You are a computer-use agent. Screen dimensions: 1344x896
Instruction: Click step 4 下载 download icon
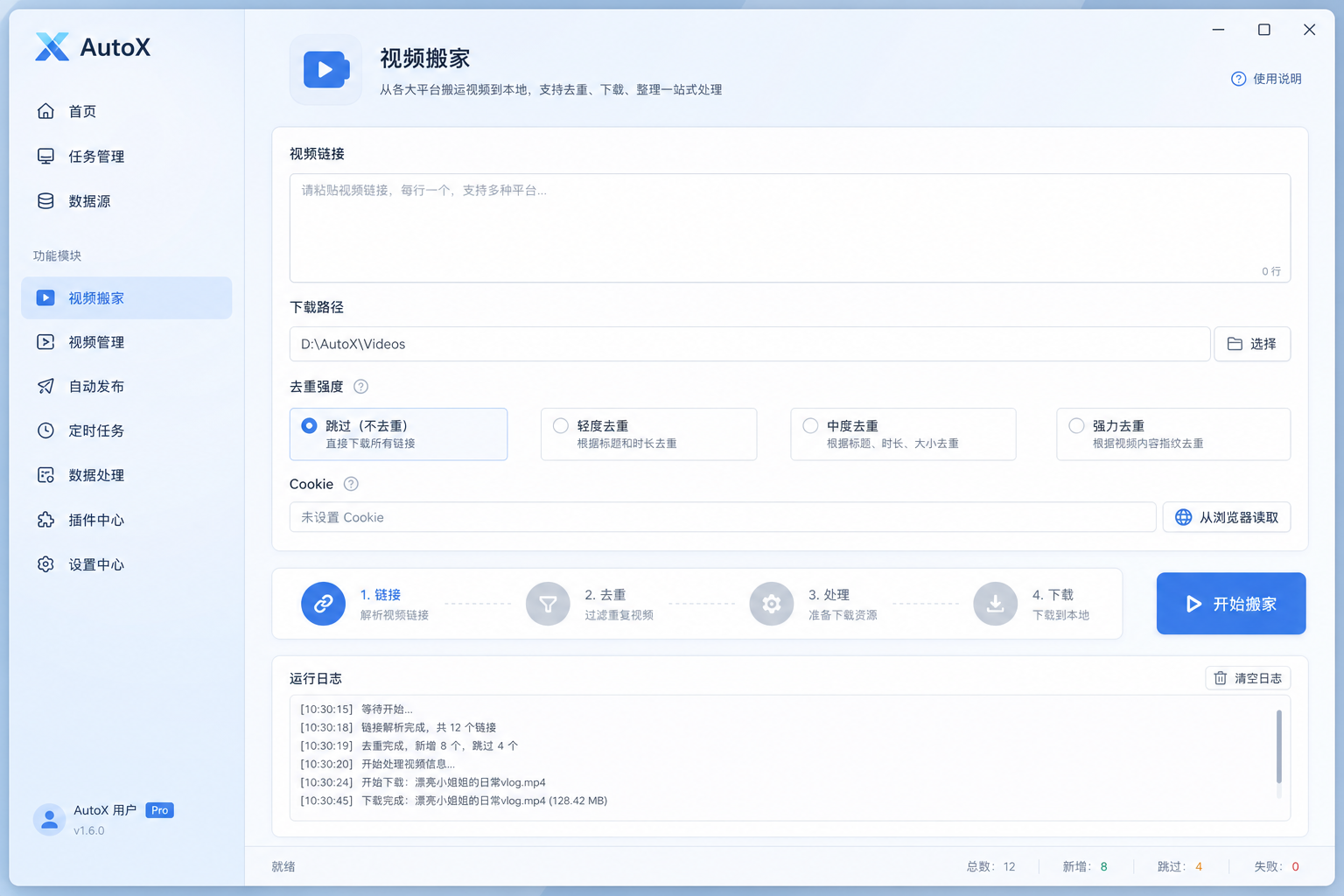(996, 604)
